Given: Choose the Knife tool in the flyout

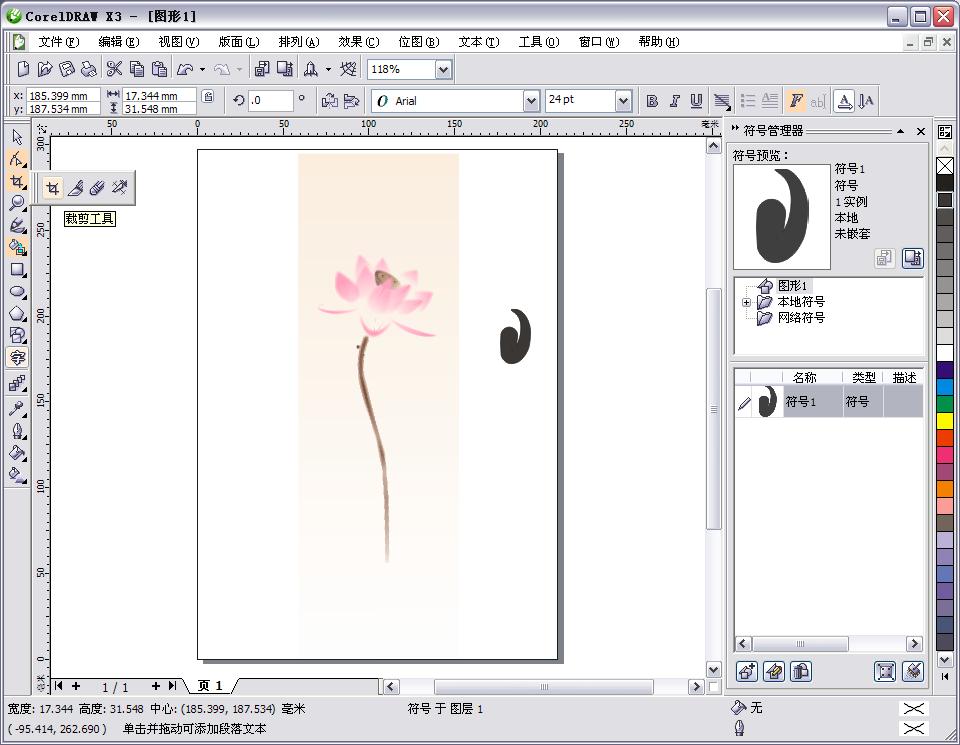Looking at the screenshot, I should (x=75, y=188).
